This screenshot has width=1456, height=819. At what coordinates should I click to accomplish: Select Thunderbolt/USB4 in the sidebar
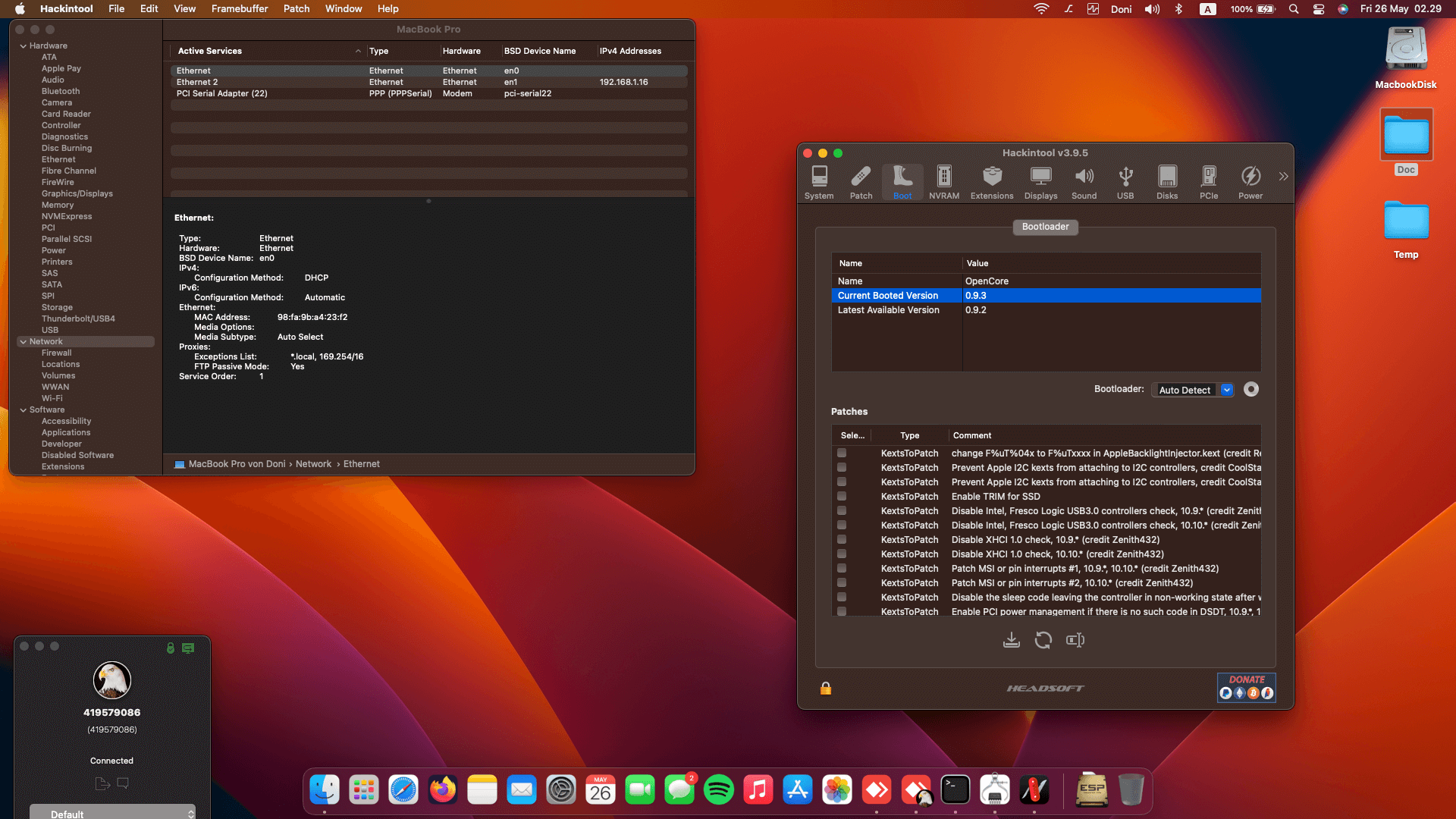pos(78,318)
